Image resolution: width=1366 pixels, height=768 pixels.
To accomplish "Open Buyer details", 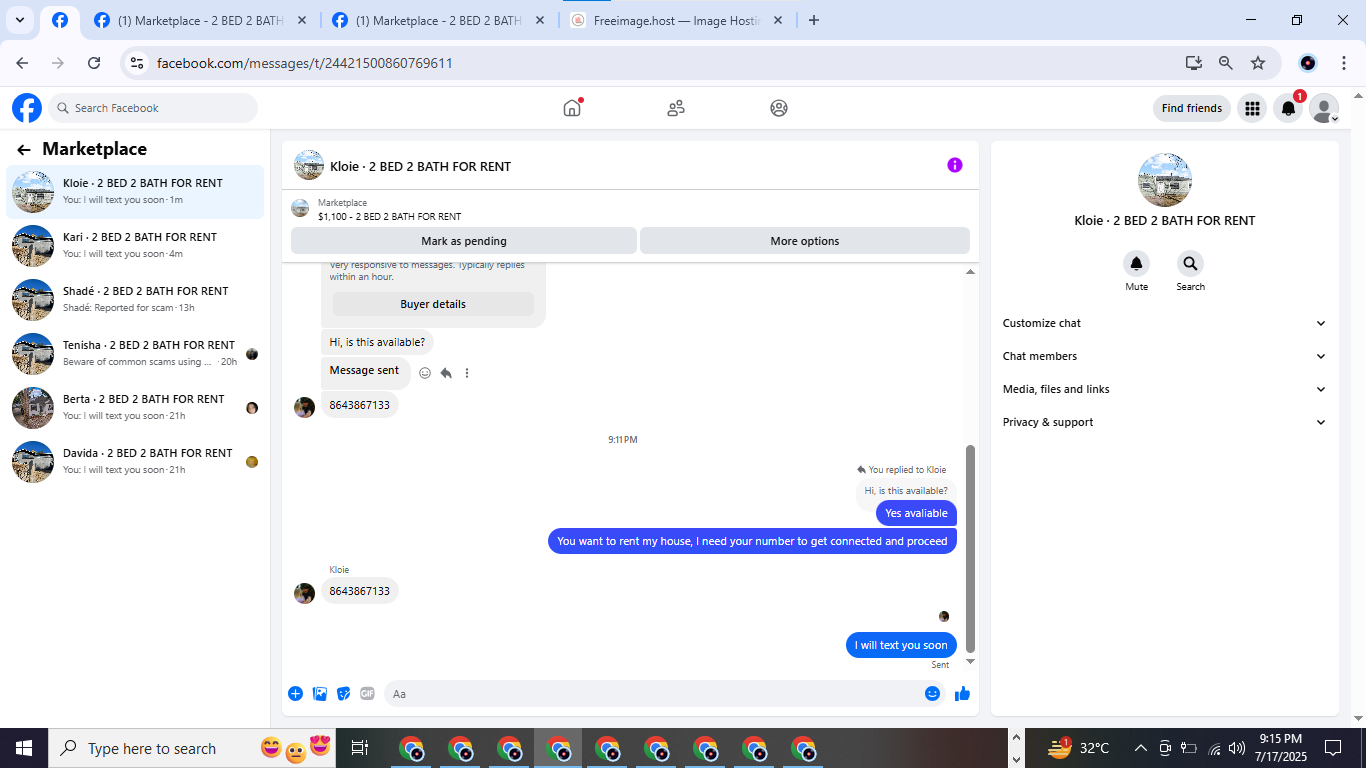I will point(433,304).
